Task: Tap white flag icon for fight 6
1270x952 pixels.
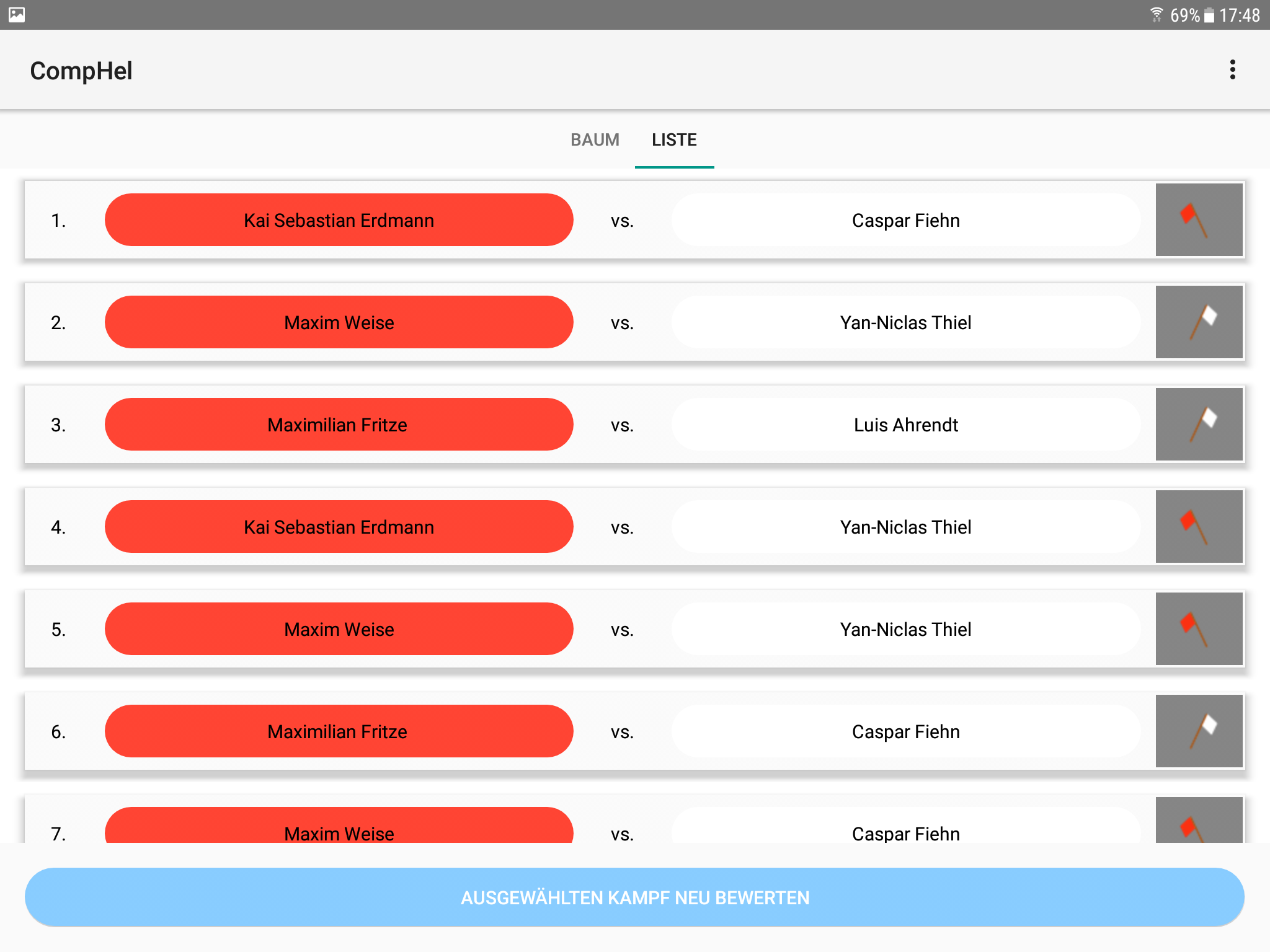Action: [x=1199, y=731]
